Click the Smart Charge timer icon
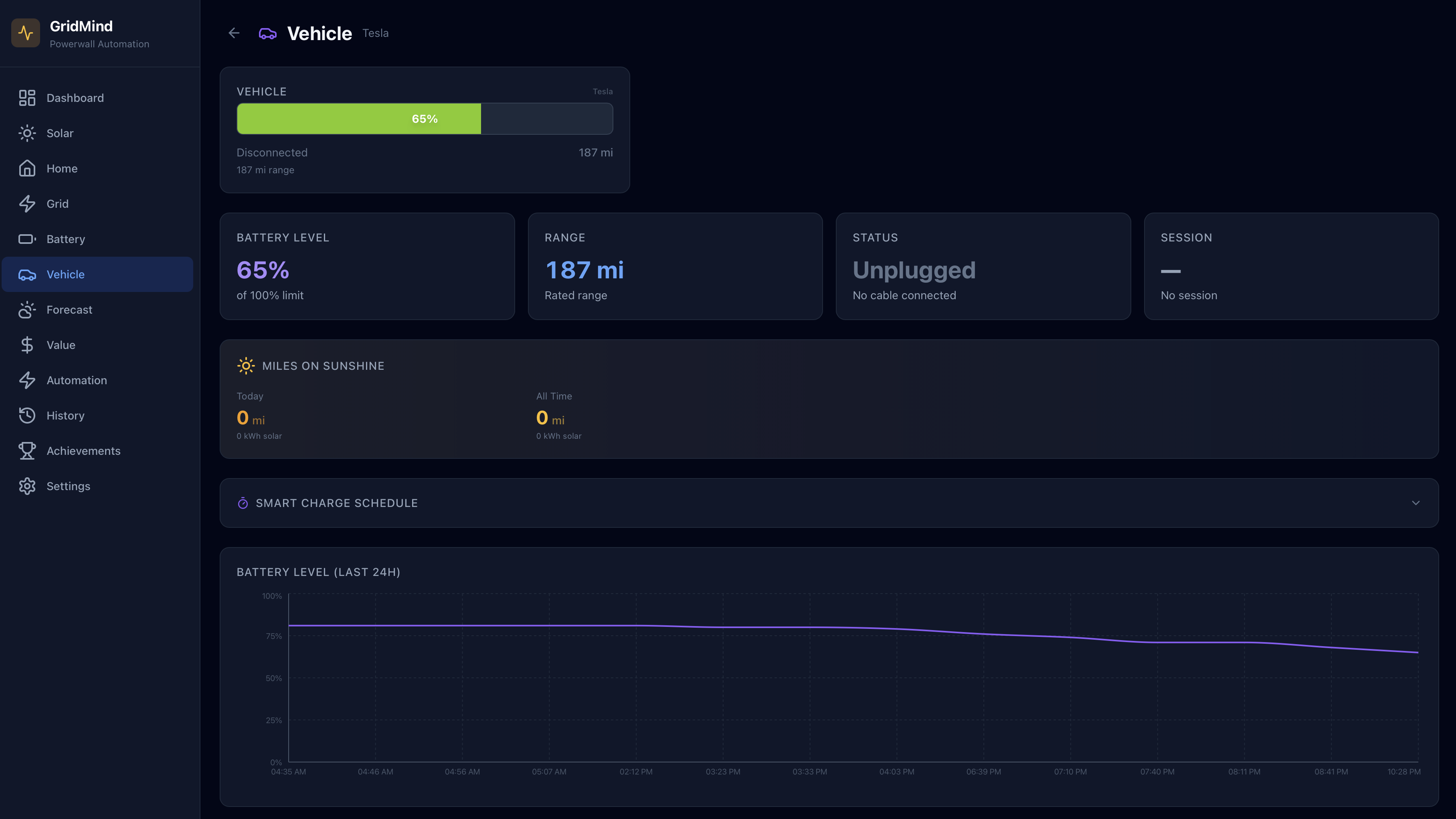Screen dimensions: 1456x819 pos(243,503)
